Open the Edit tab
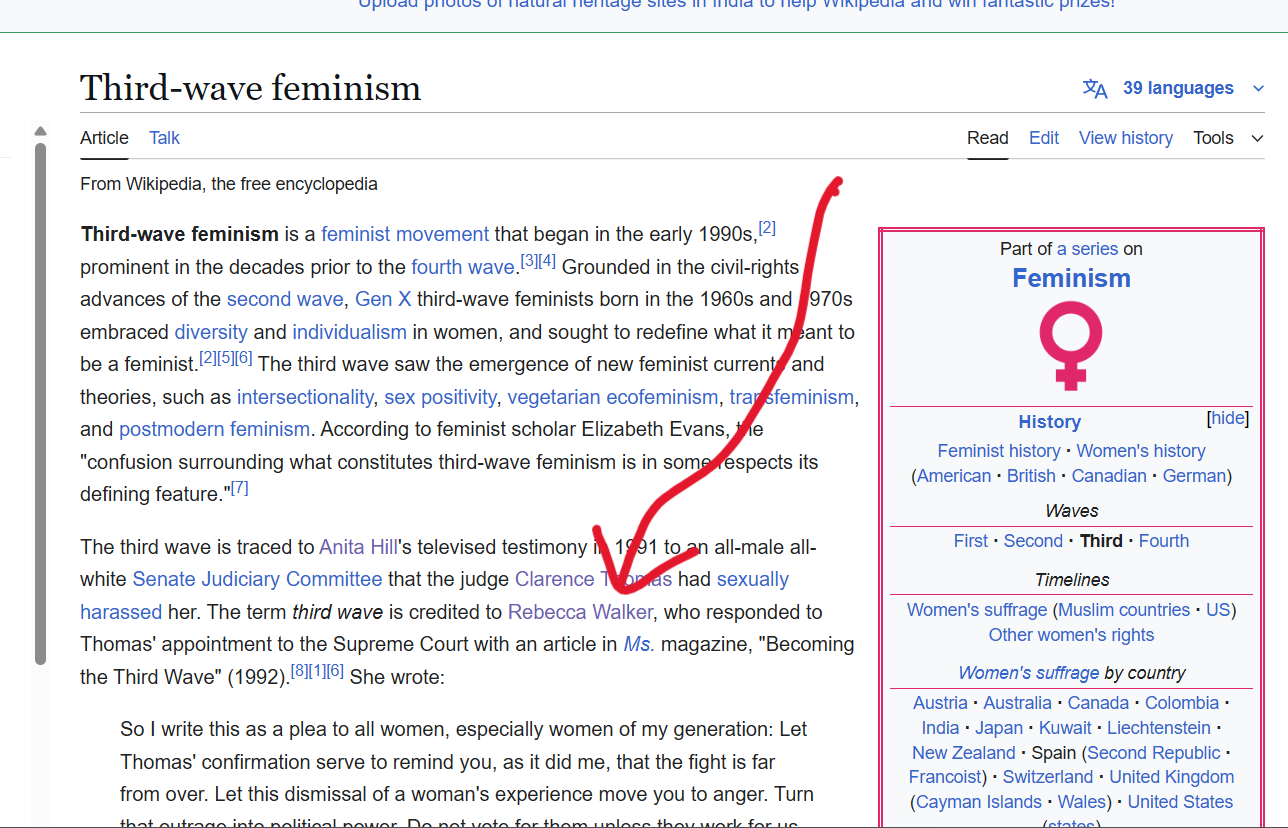The width and height of the screenshot is (1288, 828). (1044, 138)
